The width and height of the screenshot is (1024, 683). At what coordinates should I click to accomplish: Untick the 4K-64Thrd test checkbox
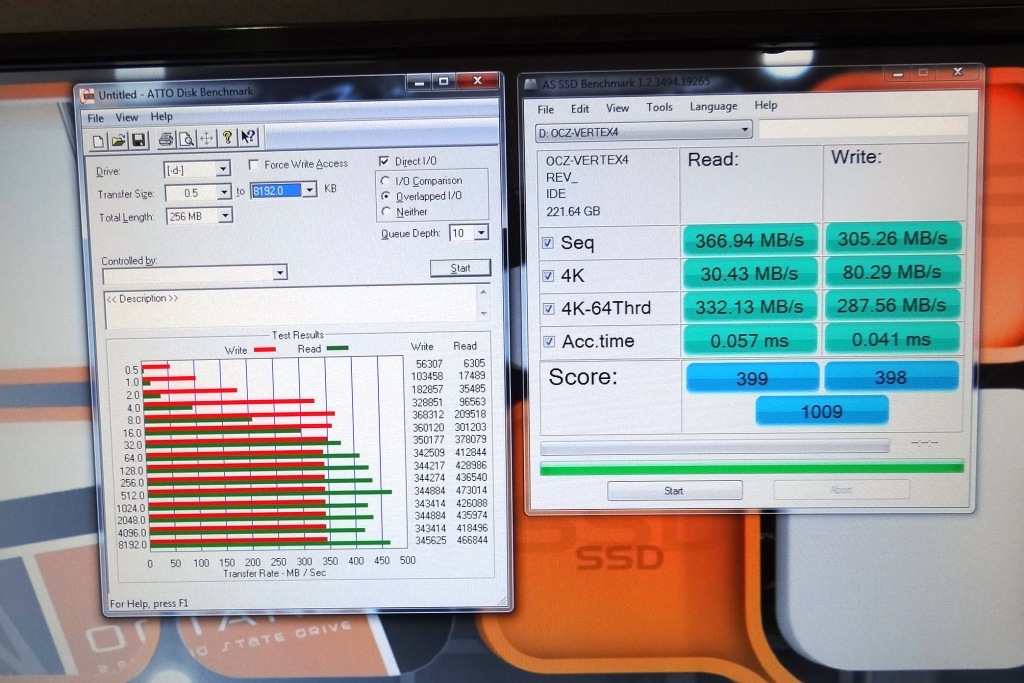click(x=547, y=308)
